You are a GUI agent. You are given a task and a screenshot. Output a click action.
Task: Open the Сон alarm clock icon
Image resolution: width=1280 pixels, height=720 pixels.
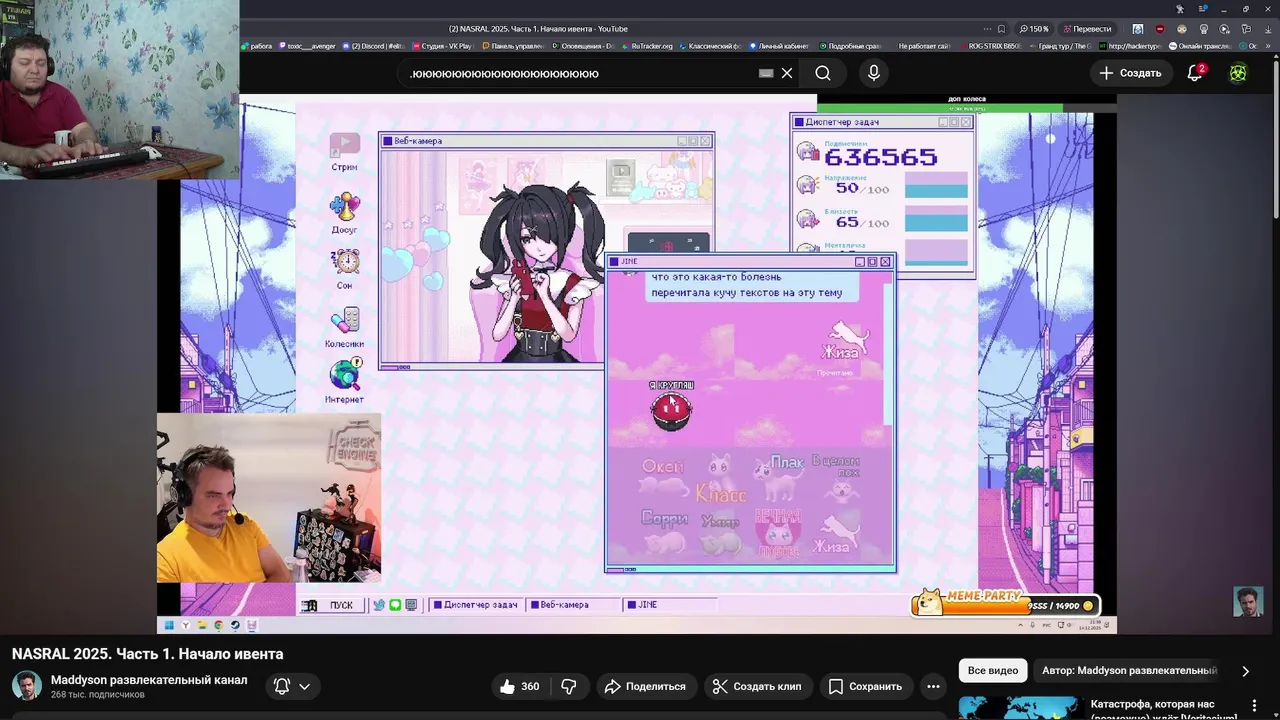pyautogui.click(x=345, y=268)
